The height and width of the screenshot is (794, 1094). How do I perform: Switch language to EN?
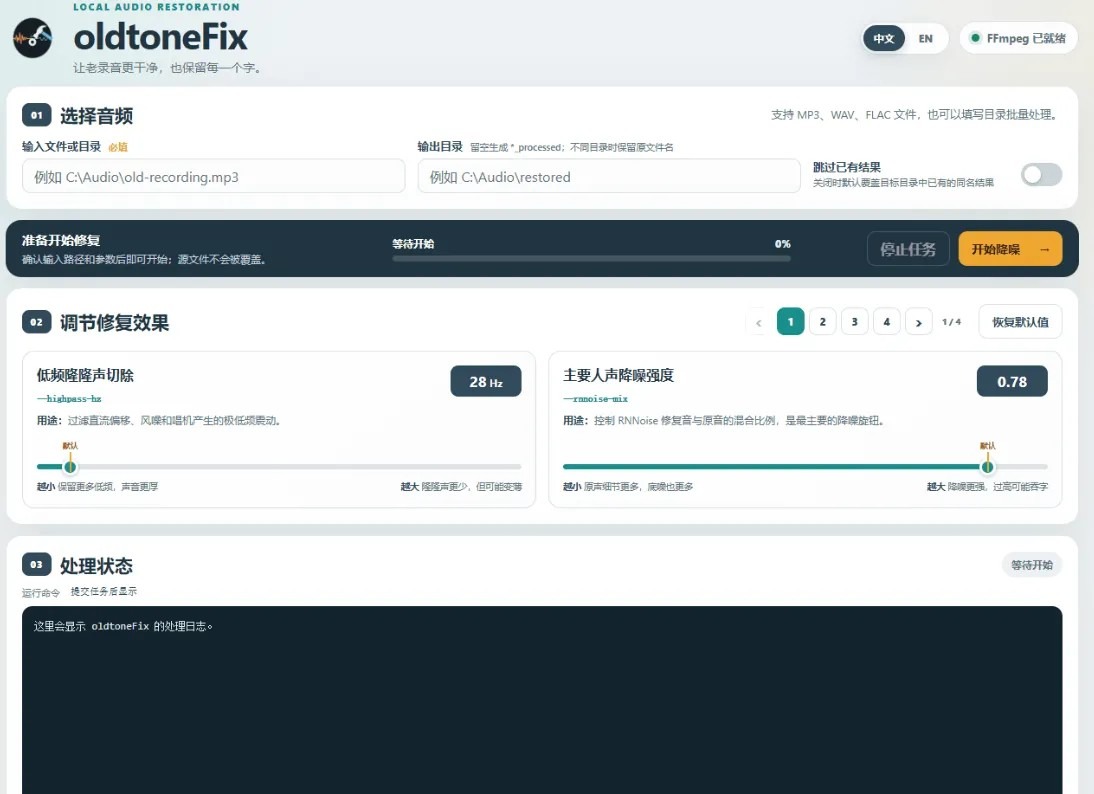point(925,38)
